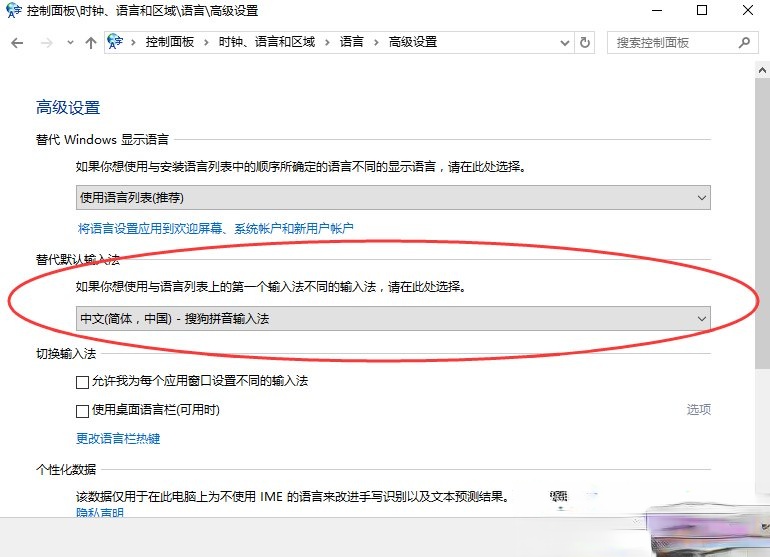
Task: Expand chevron before 控制面板 breadcrumb
Action: click(x=133, y=43)
